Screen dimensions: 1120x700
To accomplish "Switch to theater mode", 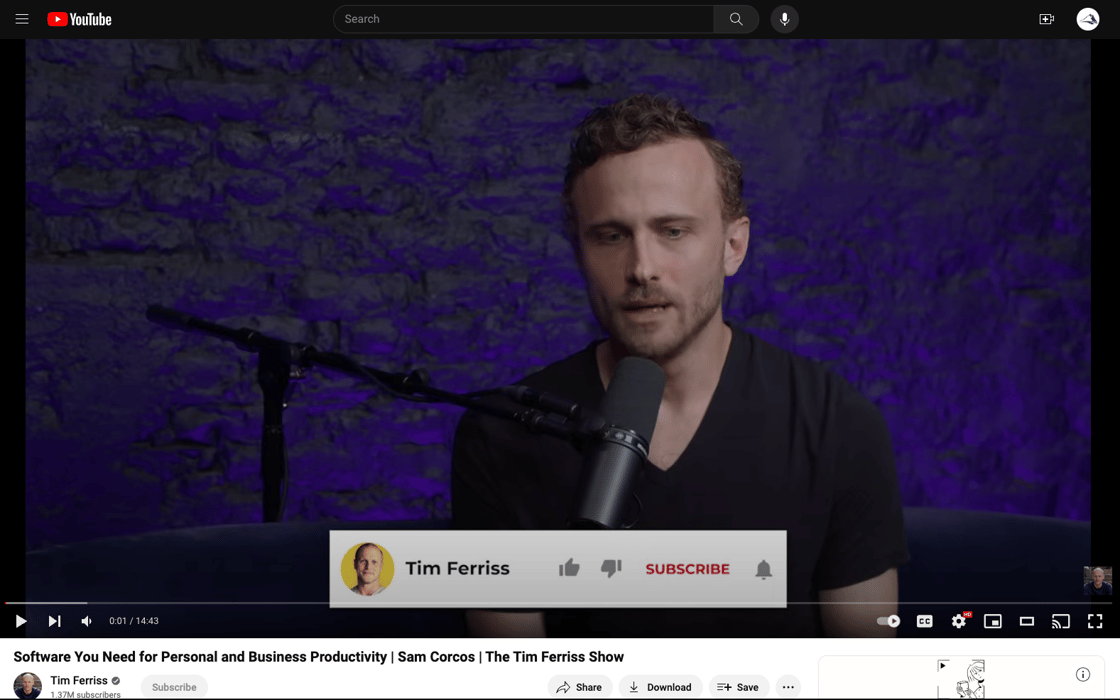I will click(x=1027, y=621).
